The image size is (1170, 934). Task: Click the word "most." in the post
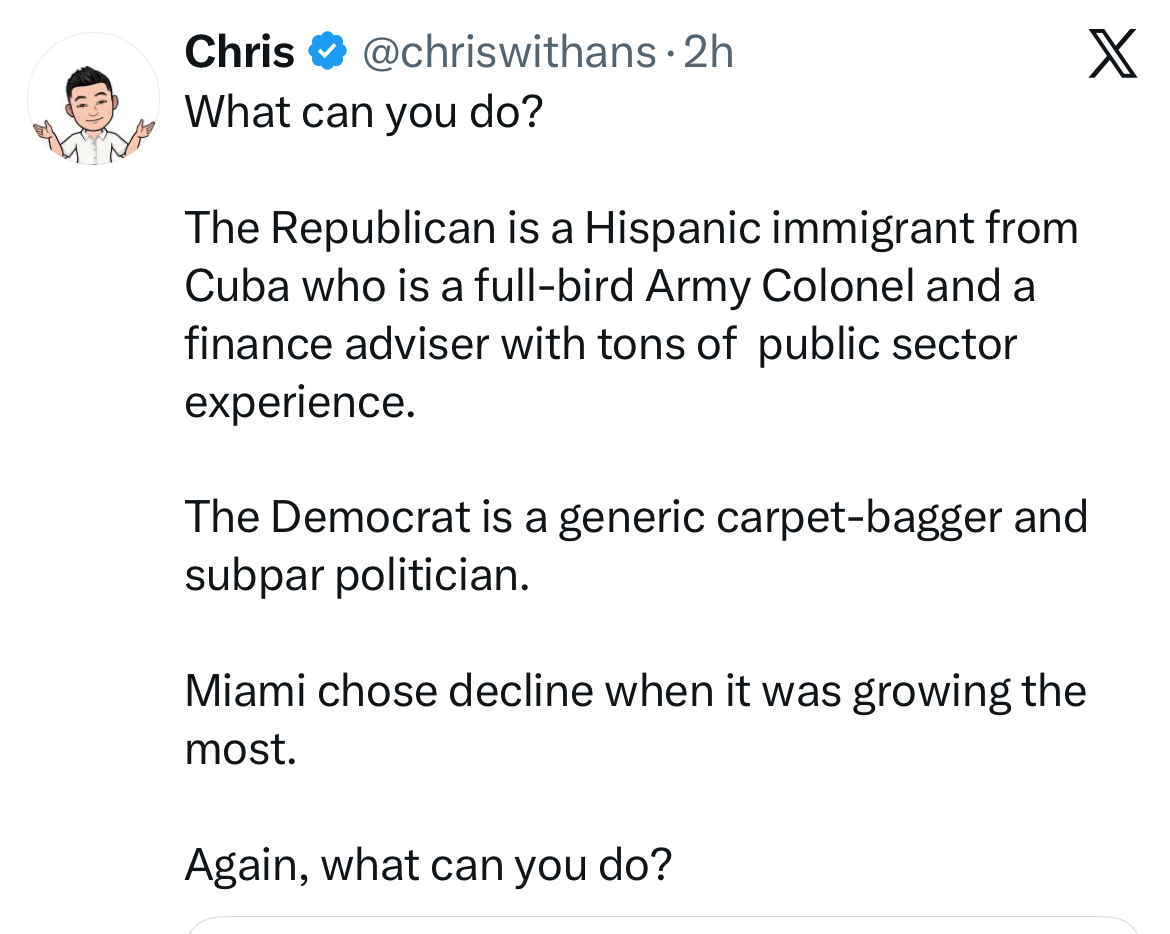[x=241, y=749]
